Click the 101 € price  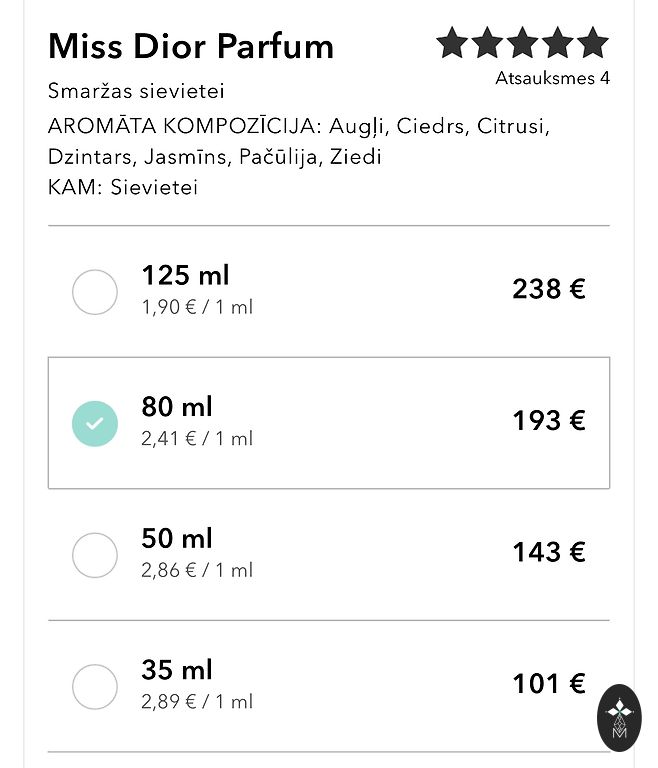point(548,684)
